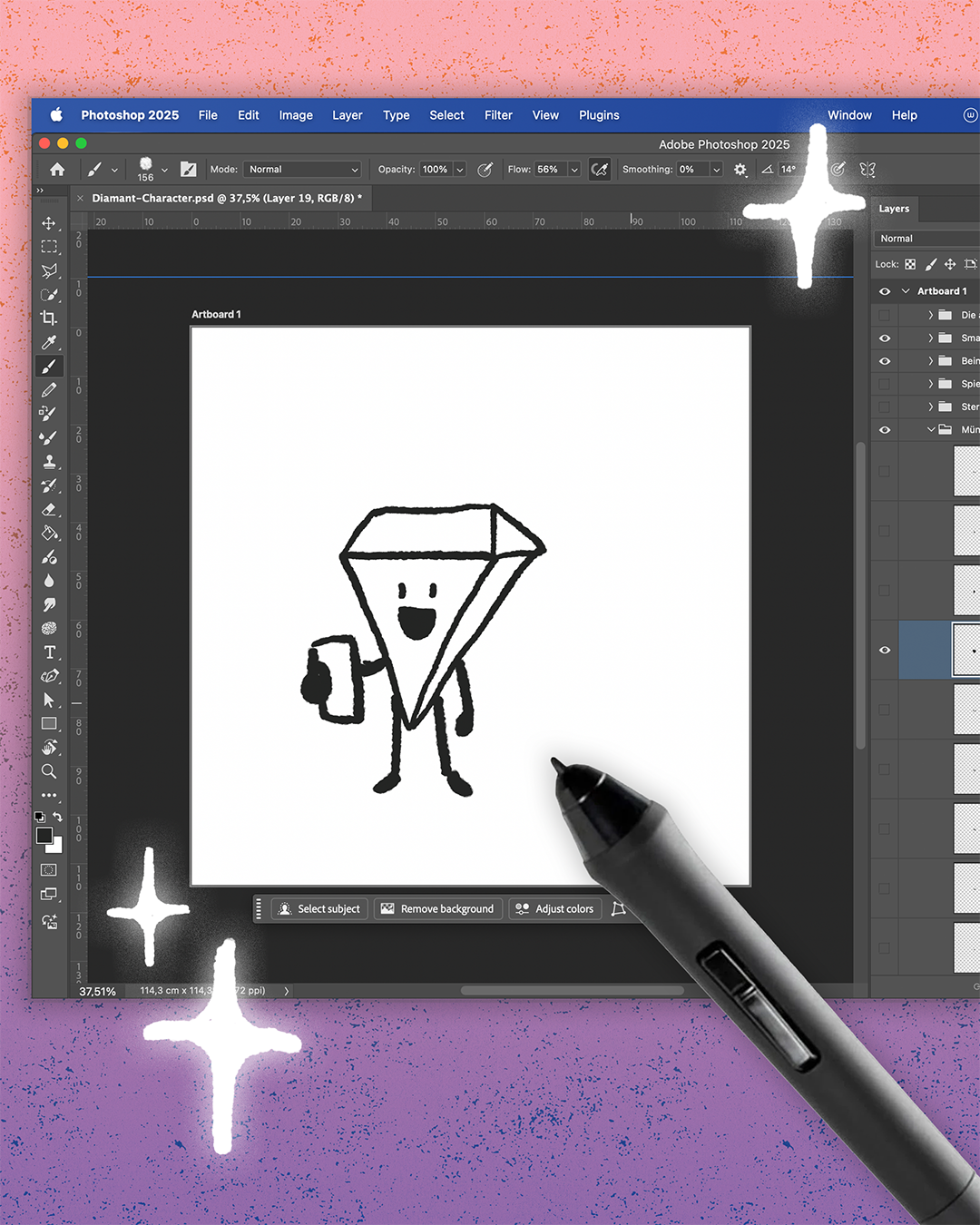
Task: Click the Remove background button
Action: pyautogui.click(x=438, y=908)
